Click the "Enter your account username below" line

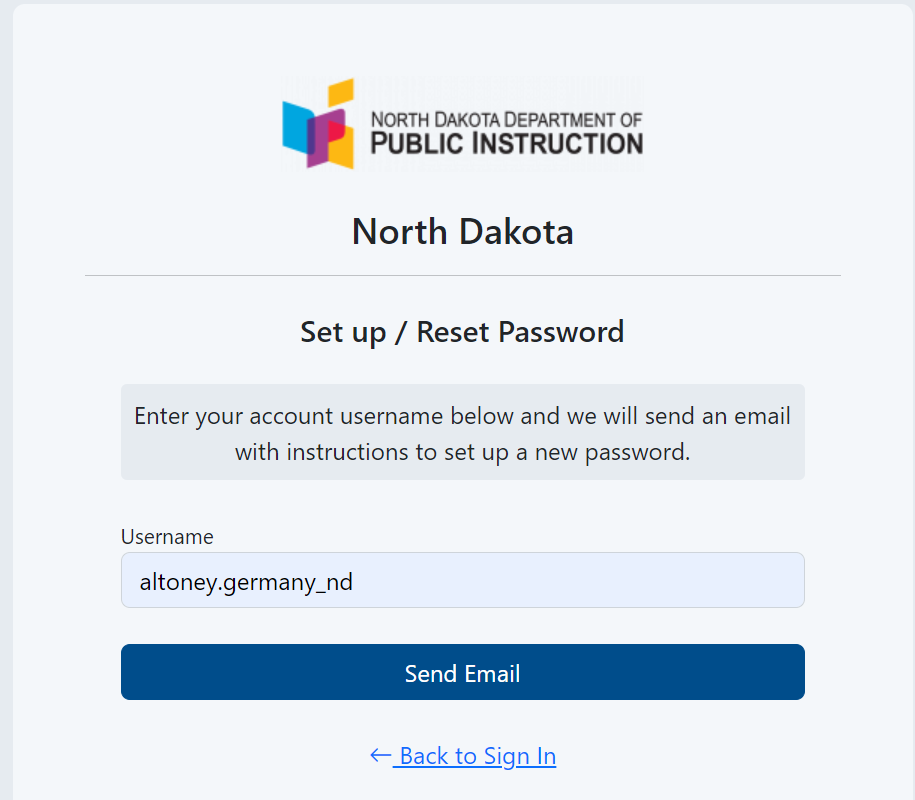pyautogui.click(x=462, y=416)
